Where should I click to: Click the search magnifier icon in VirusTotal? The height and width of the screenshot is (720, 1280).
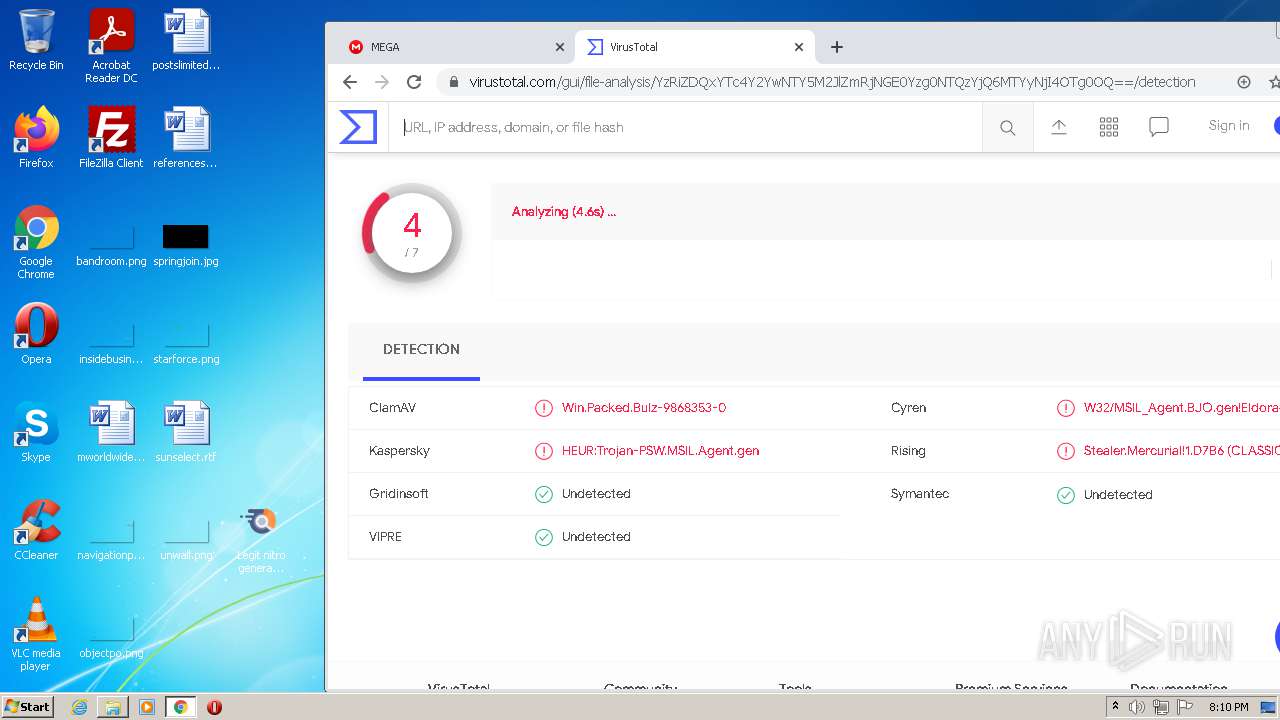[x=1007, y=127]
